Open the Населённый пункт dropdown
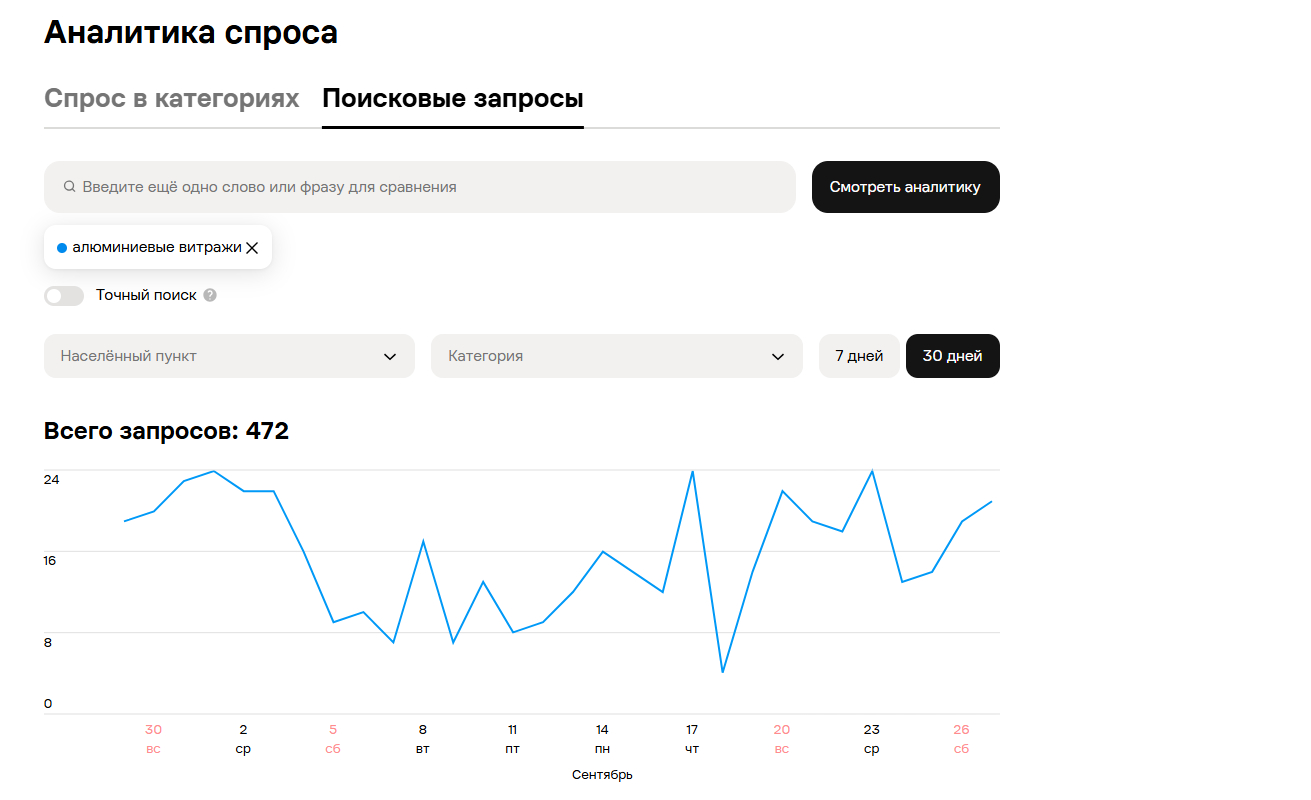 point(229,356)
